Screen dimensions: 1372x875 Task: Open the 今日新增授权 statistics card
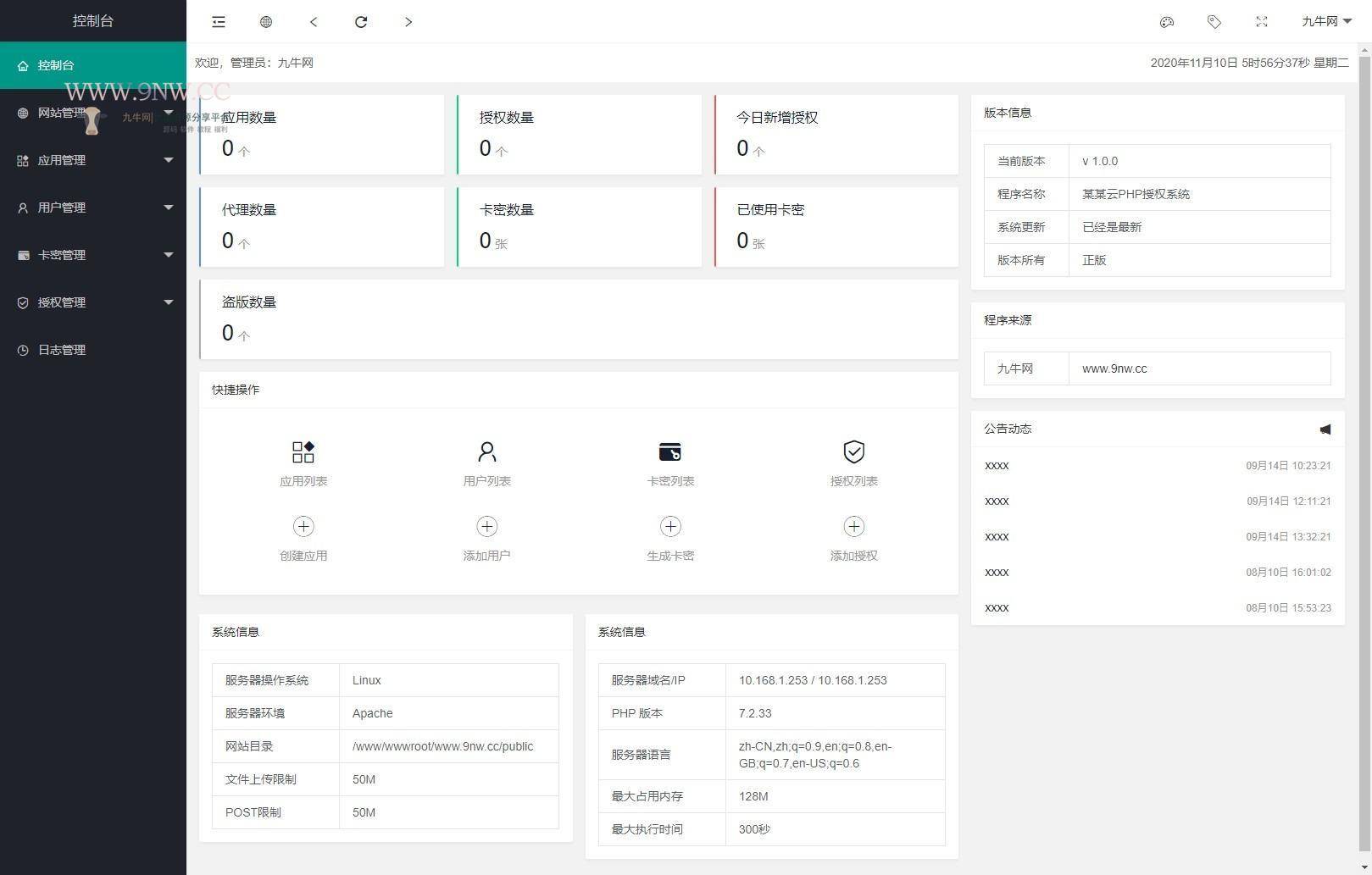tap(836, 135)
